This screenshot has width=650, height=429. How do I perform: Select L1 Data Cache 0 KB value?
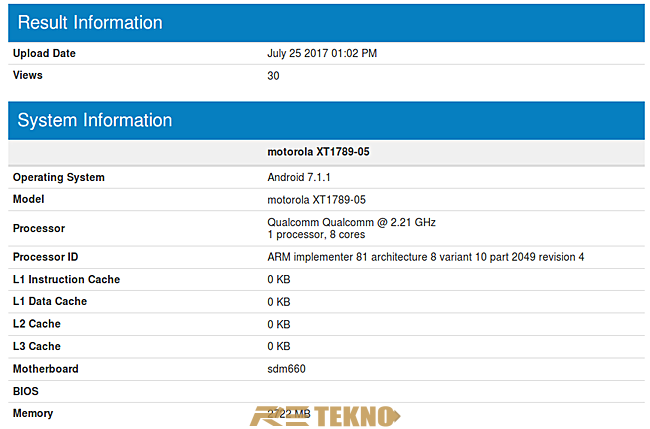point(279,302)
